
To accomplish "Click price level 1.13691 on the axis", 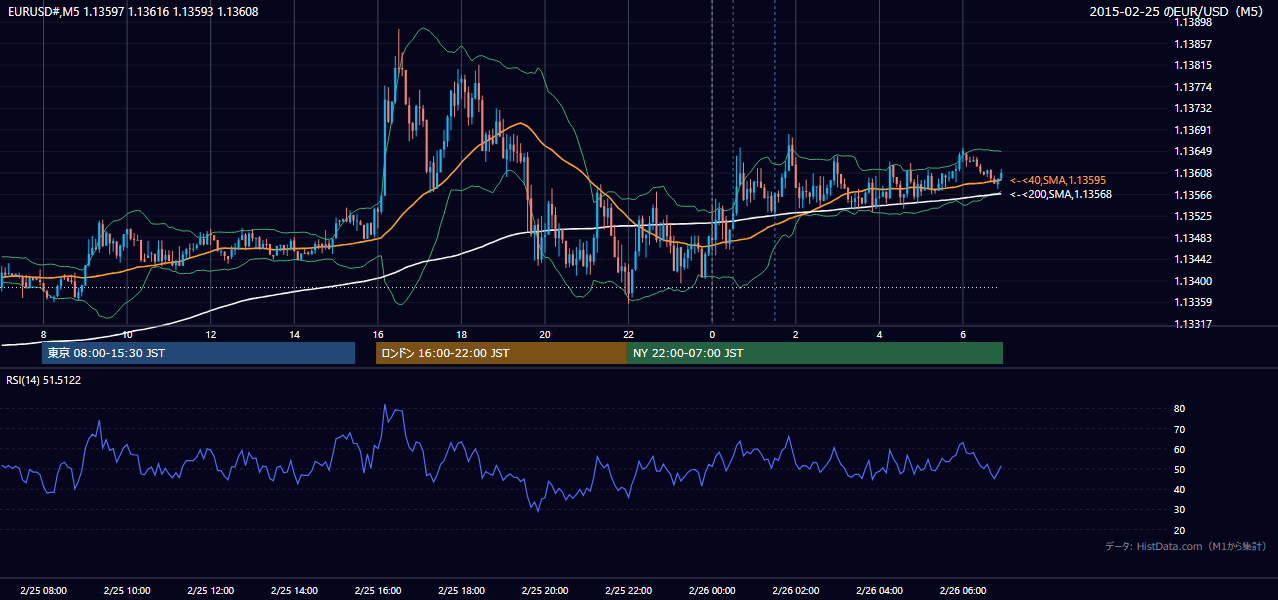I will click(x=1193, y=130).
